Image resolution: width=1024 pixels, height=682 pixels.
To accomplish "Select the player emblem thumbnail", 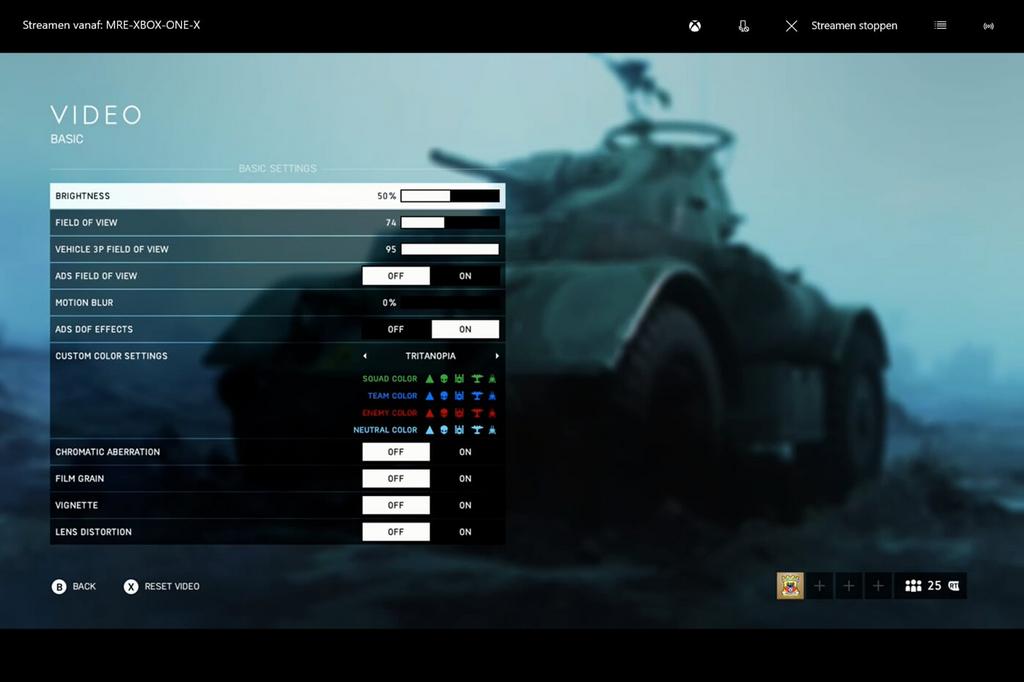I will (790, 586).
